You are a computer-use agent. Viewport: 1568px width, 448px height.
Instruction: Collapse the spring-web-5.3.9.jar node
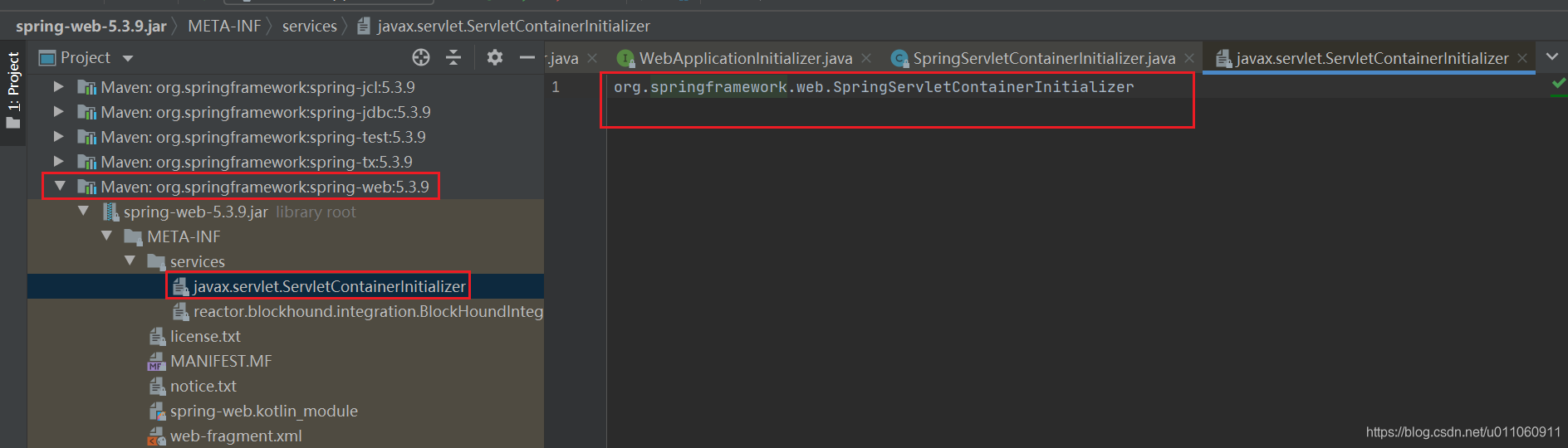[x=83, y=211]
